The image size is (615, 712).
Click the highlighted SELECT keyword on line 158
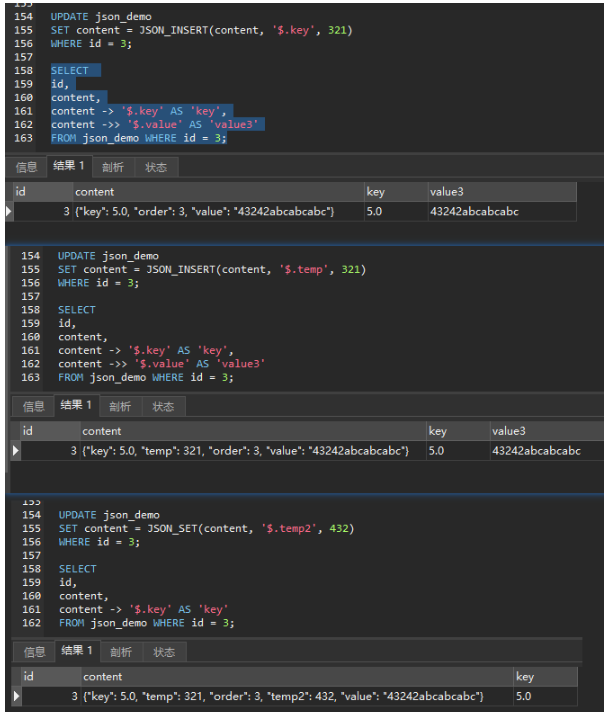click(69, 71)
